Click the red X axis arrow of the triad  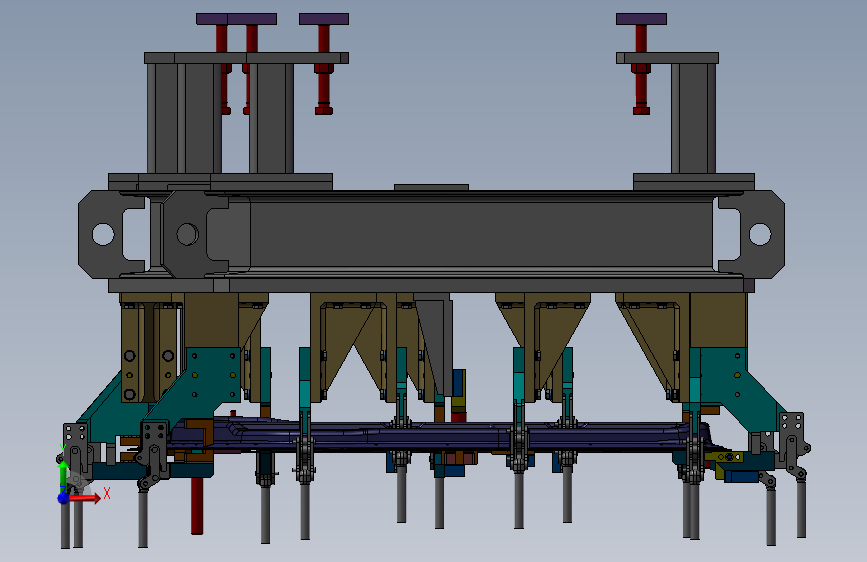(x=86, y=498)
